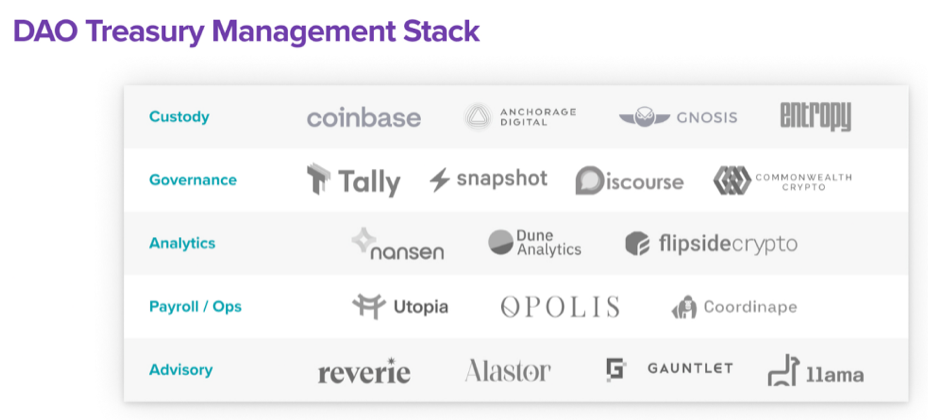Click the Gauntlet logo
The image size is (928, 420).
pyautogui.click(x=669, y=369)
